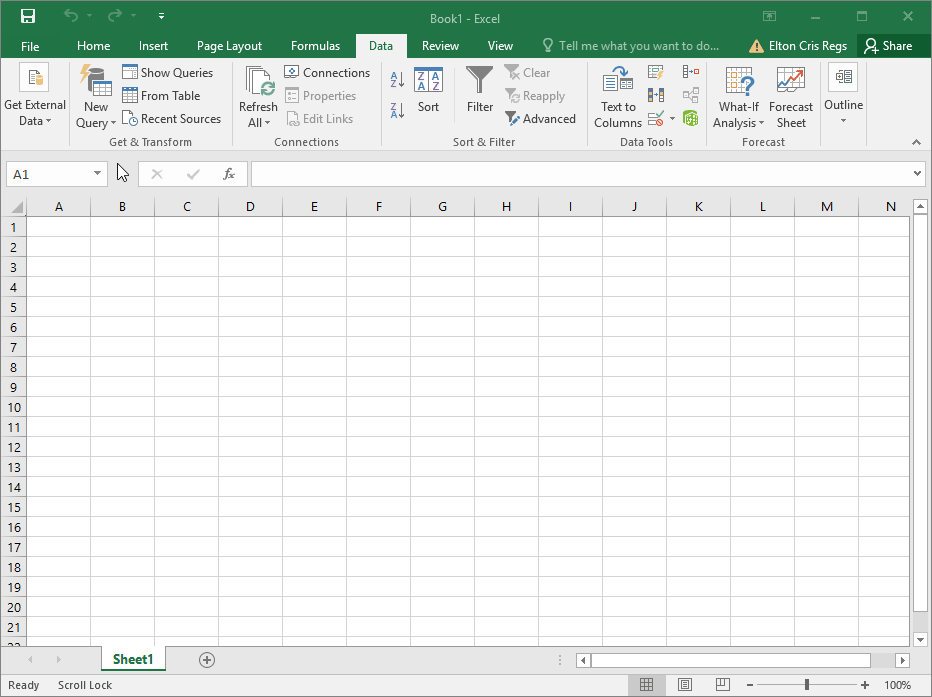Open the Manage Data Model icon
Image resolution: width=932 pixels, height=697 pixels.
coord(690,118)
